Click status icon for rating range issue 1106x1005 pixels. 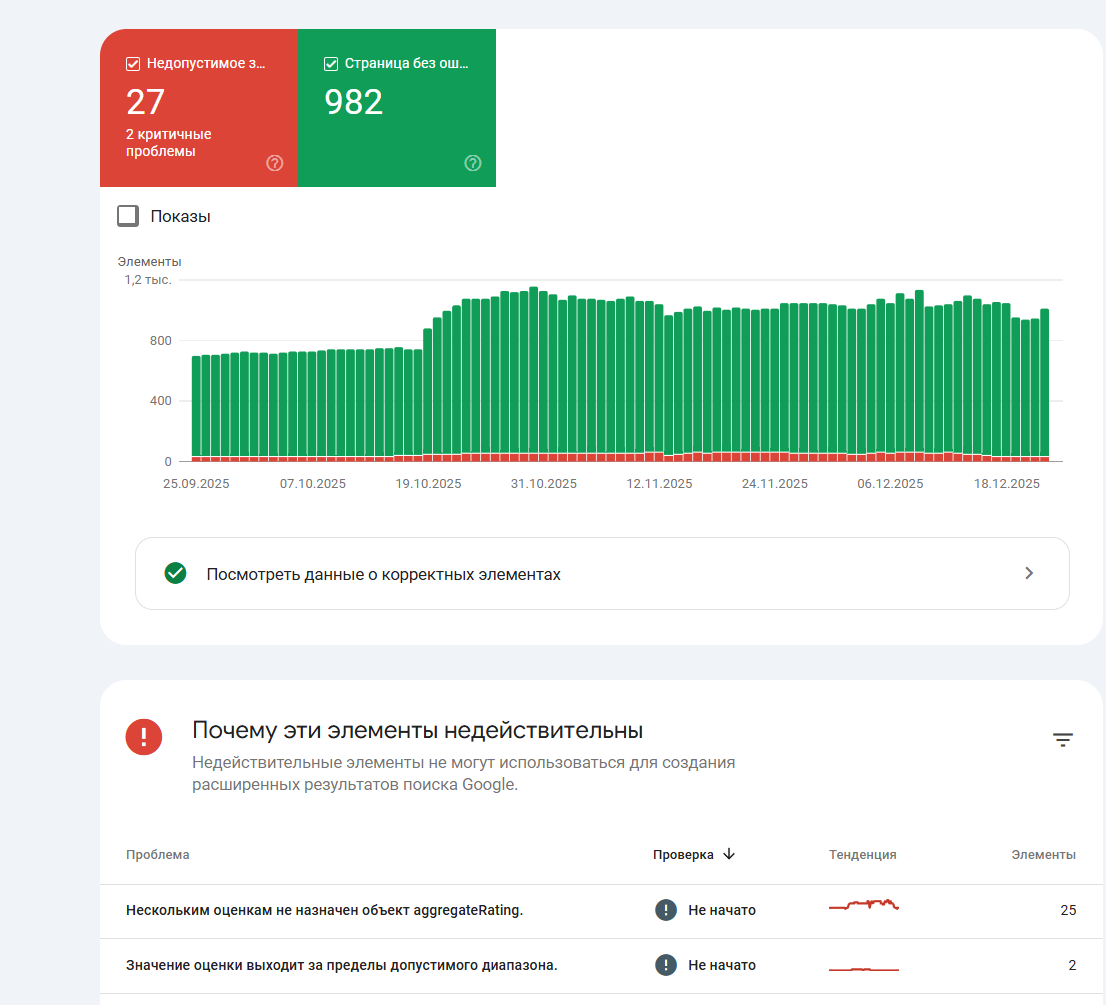666,965
